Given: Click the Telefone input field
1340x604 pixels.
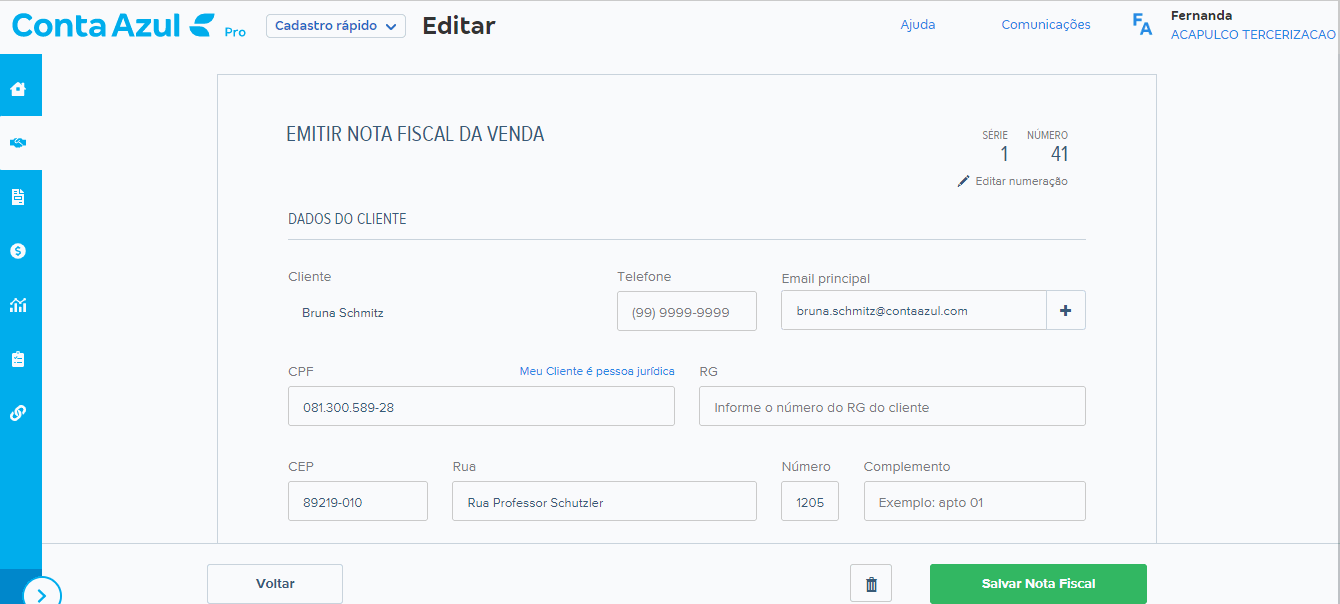Looking at the screenshot, I should [x=687, y=311].
